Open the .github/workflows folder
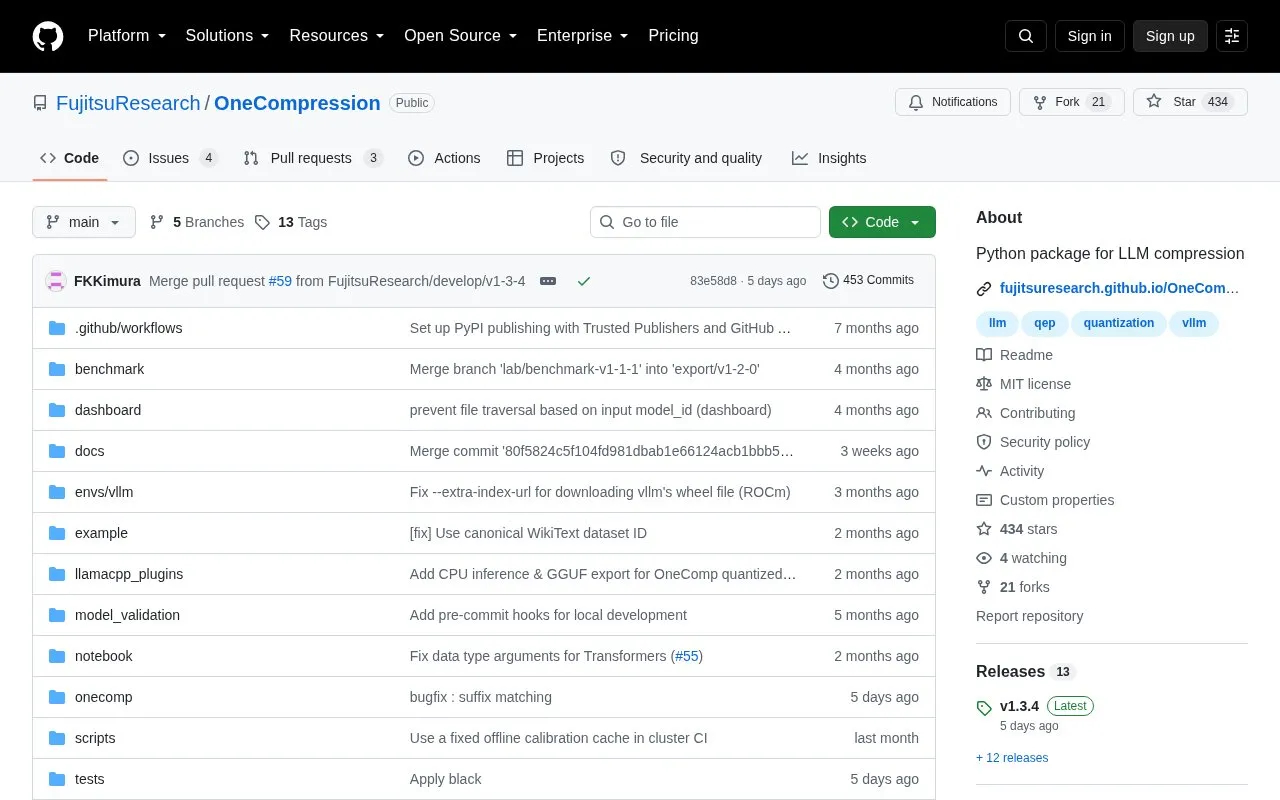Image resolution: width=1280 pixels, height=800 pixels. [x=128, y=328]
